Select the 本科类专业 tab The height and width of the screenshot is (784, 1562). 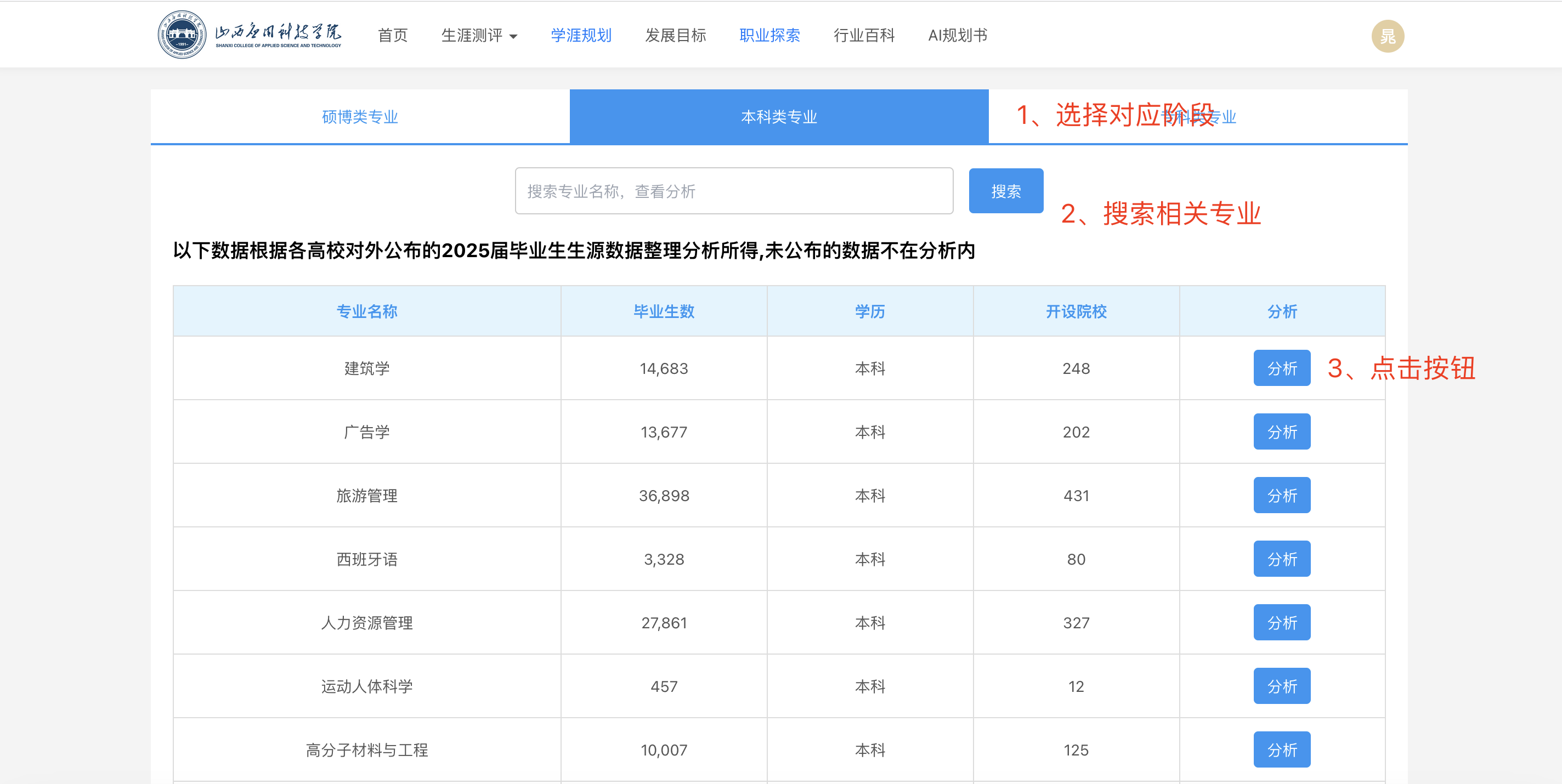[779, 116]
